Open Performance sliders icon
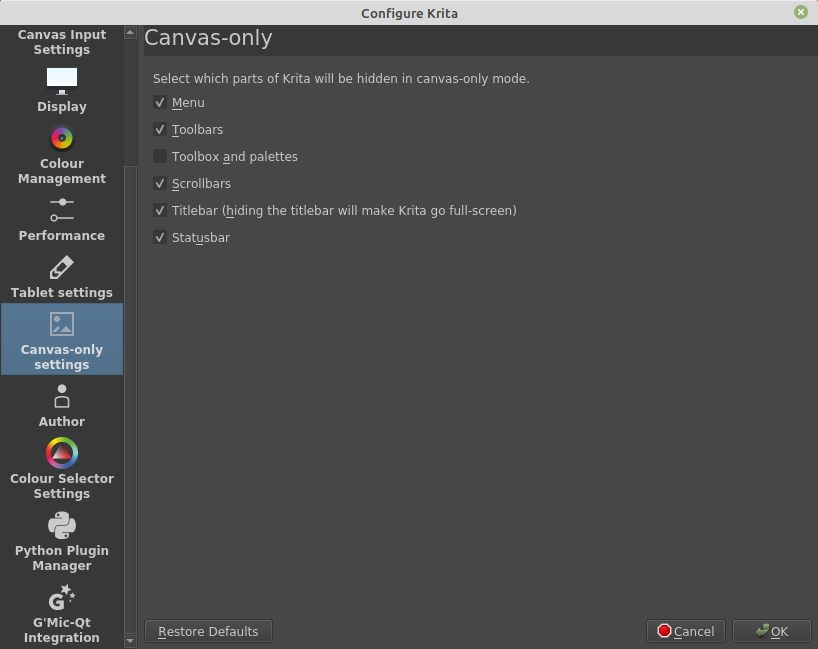The height and width of the screenshot is (649, 818). pyautogui.click(x=62, y=210)
